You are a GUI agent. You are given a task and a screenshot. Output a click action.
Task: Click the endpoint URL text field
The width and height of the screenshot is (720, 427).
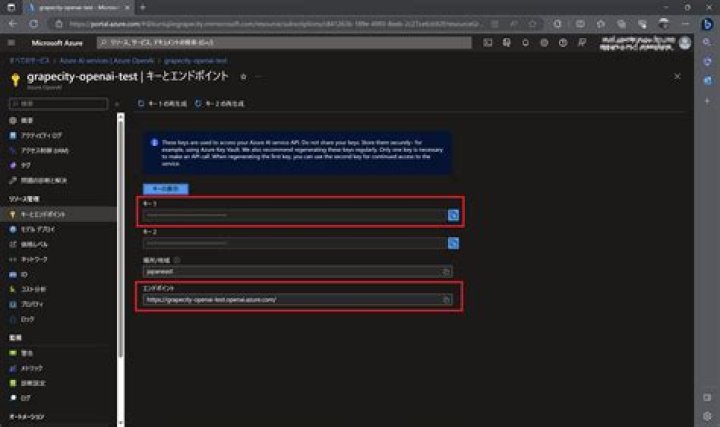[x=290, y=299]
